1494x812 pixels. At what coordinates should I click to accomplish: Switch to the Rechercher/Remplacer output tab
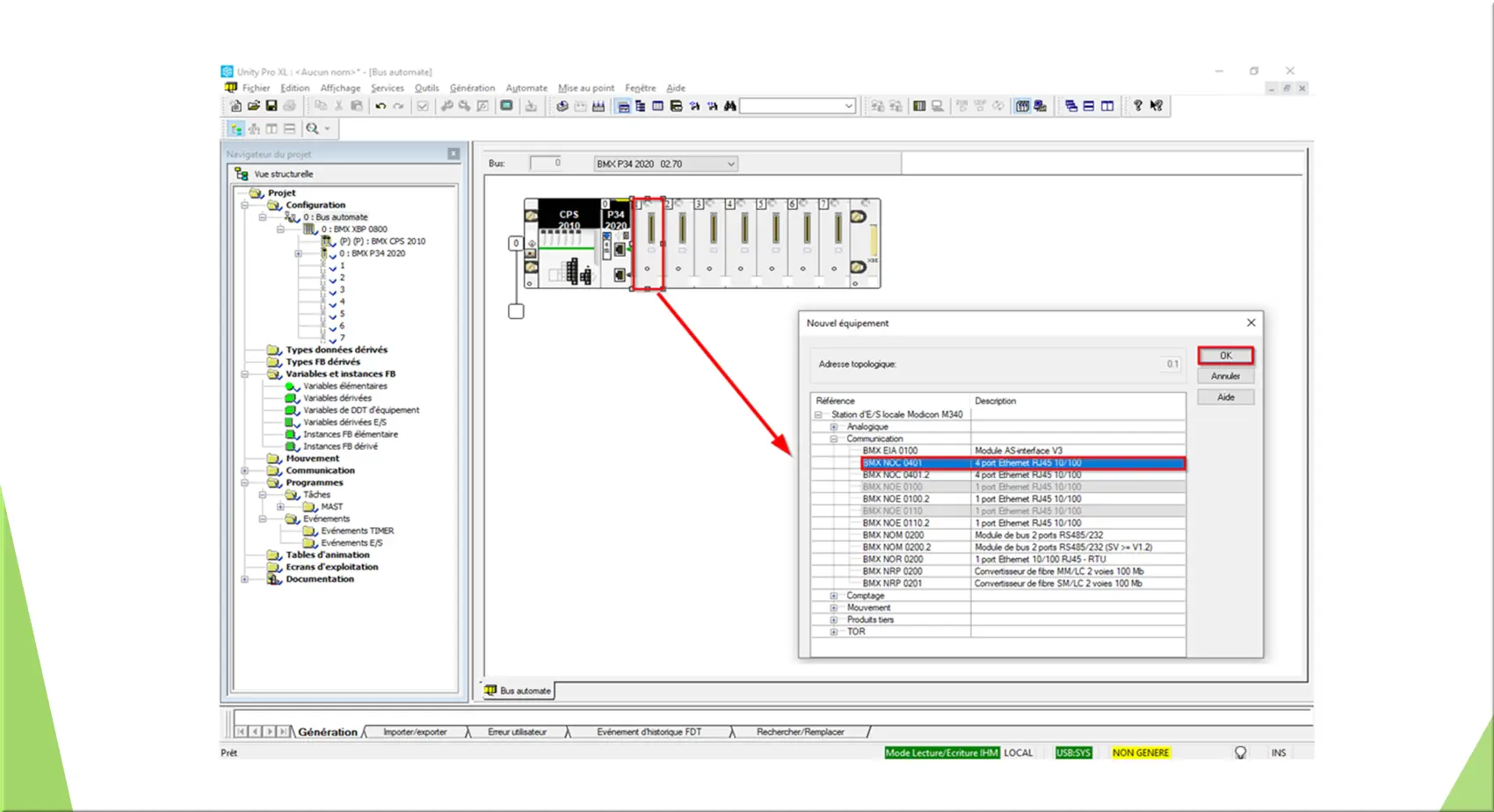(x=800, y=732)
